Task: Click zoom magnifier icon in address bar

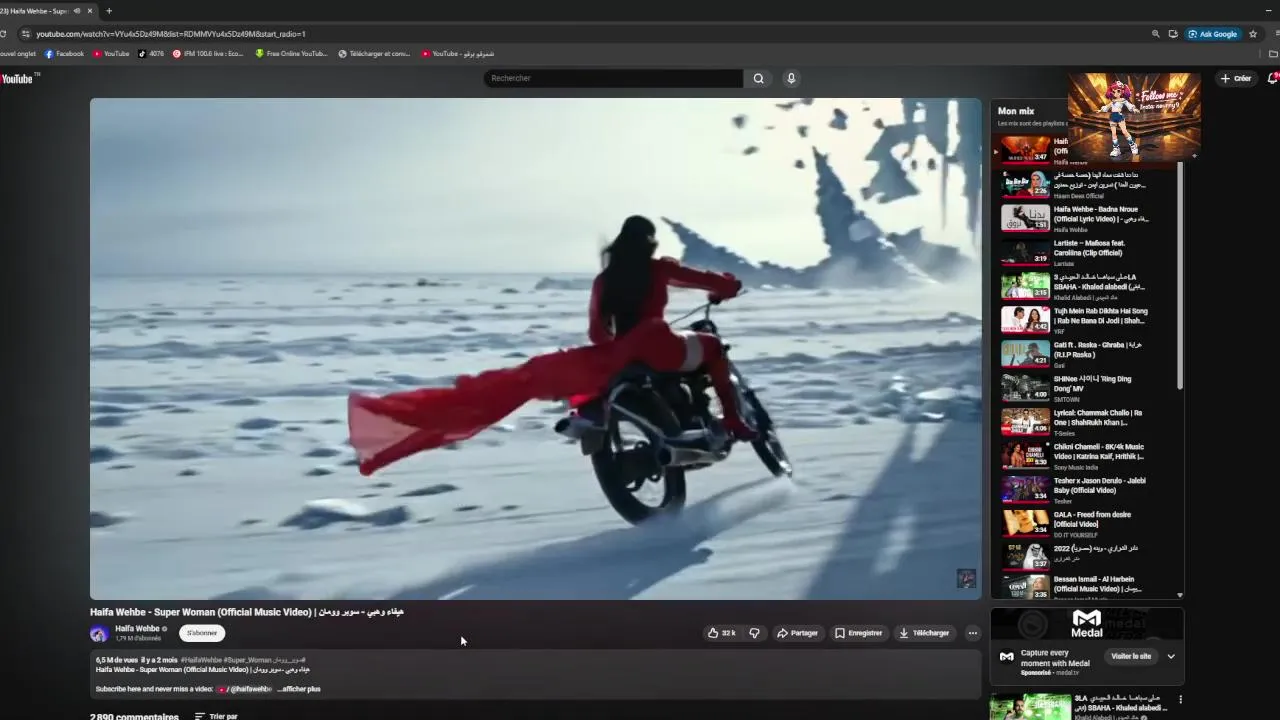Action: [x=1156, y=34]
